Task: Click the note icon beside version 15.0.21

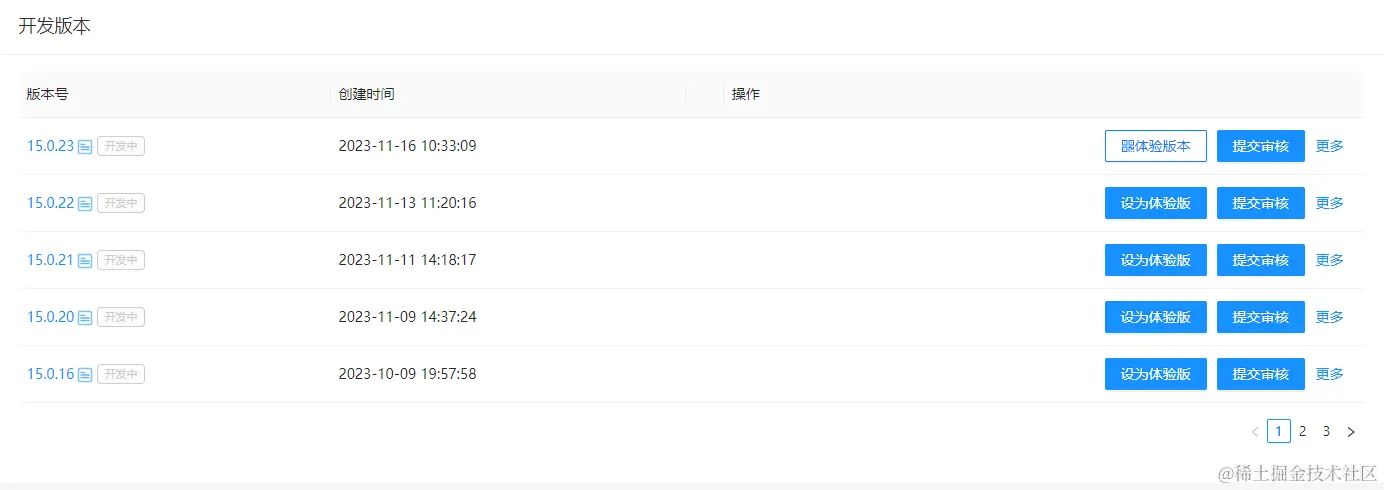Action: (x=85, y=261)
